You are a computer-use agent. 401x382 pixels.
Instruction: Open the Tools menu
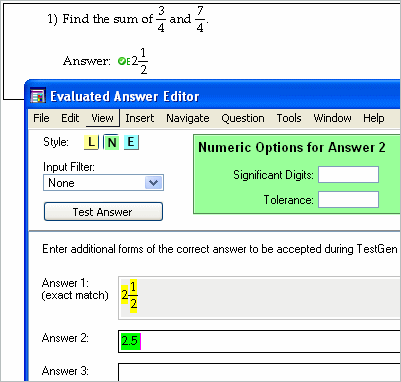point(289,118)
